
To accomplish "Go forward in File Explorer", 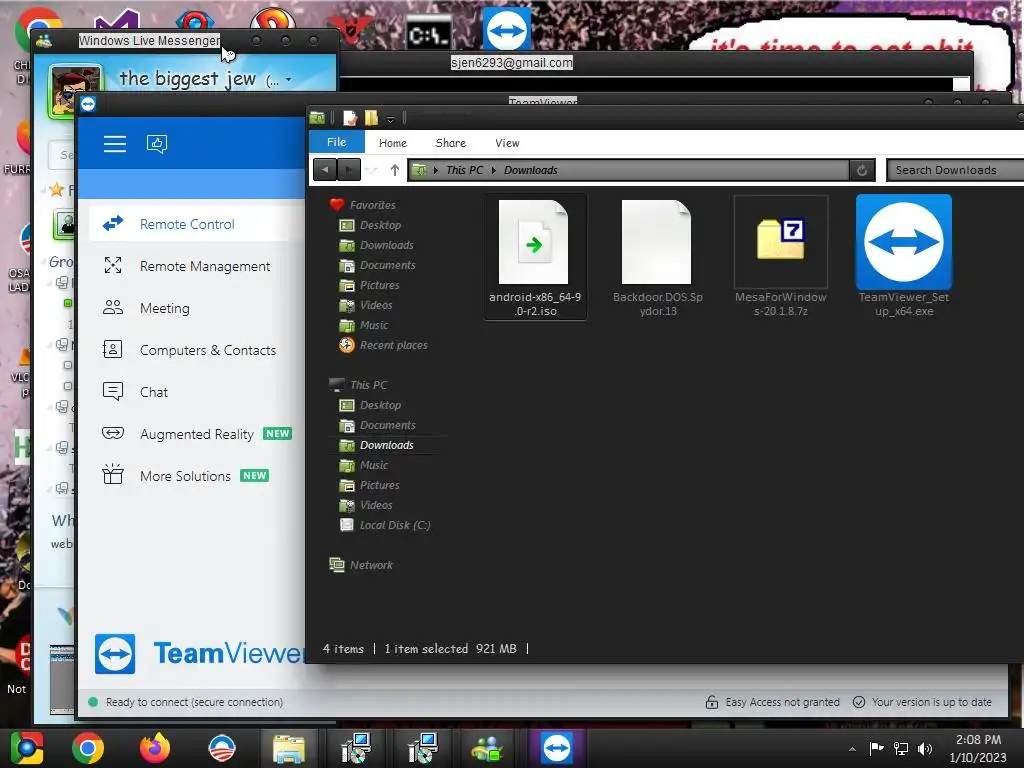I will tap(349, 170).
